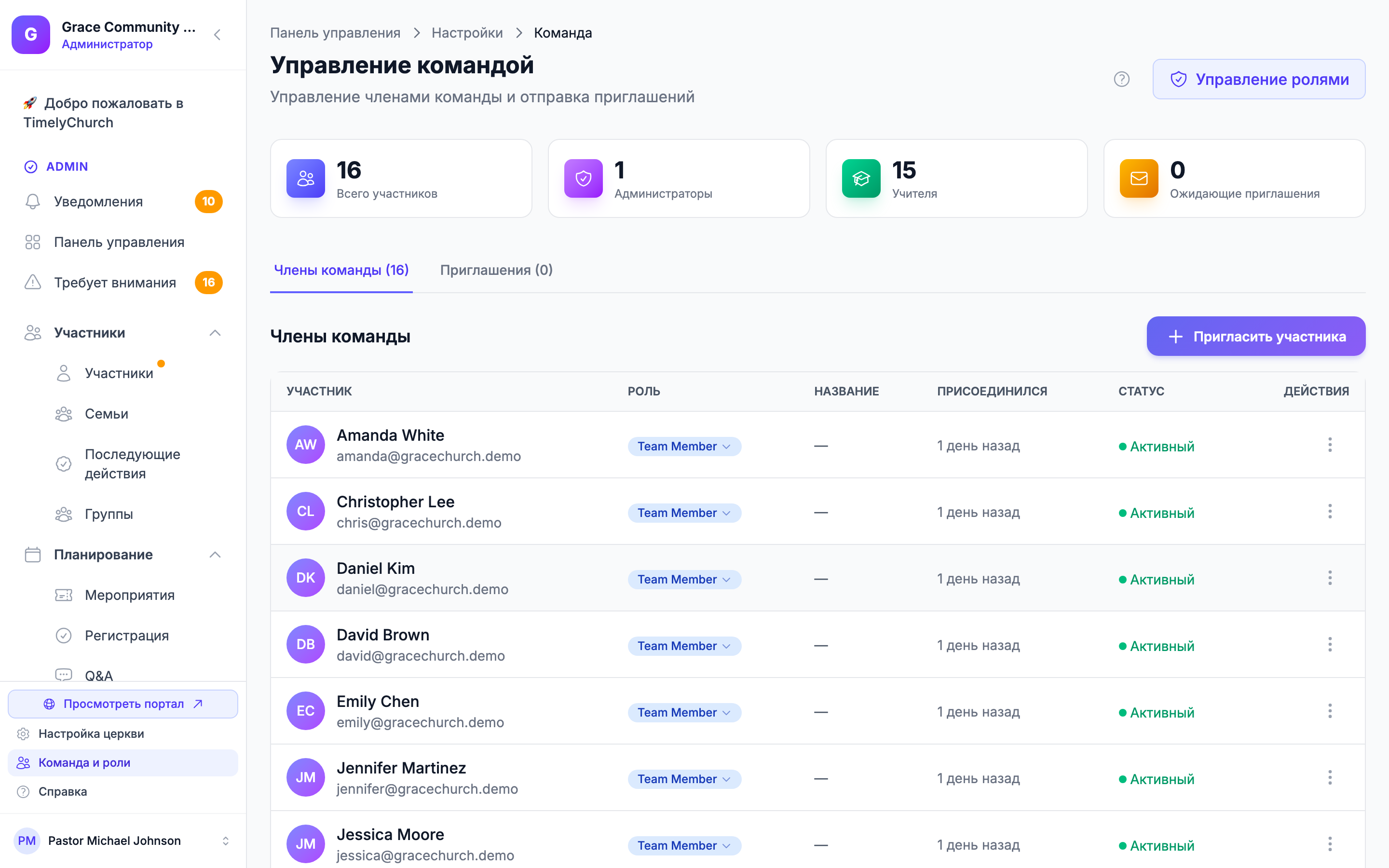Click the DK avatar of Daniel Kim

(x=305, y=578)
